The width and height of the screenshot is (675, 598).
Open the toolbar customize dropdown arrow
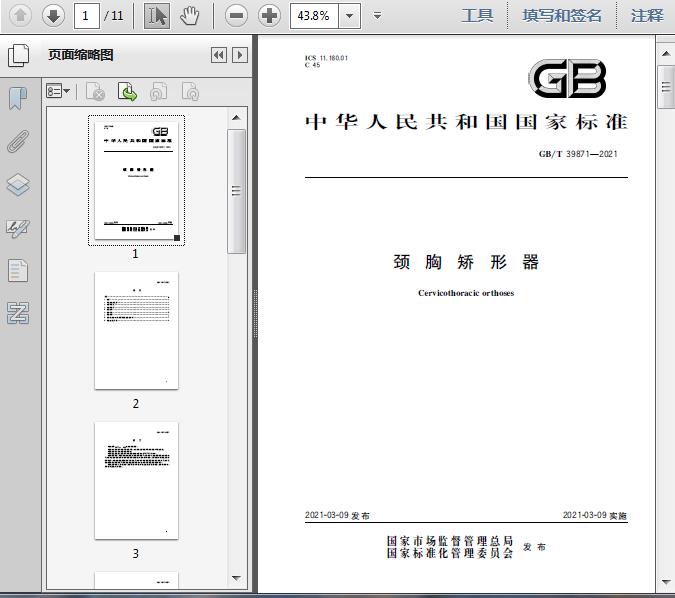point(378,16)
